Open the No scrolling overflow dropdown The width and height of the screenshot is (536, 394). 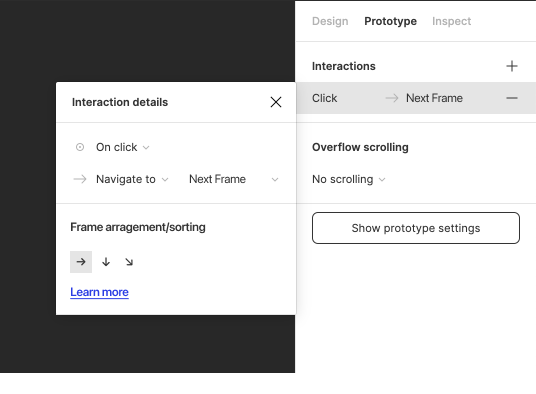click(x=349, y=179)
